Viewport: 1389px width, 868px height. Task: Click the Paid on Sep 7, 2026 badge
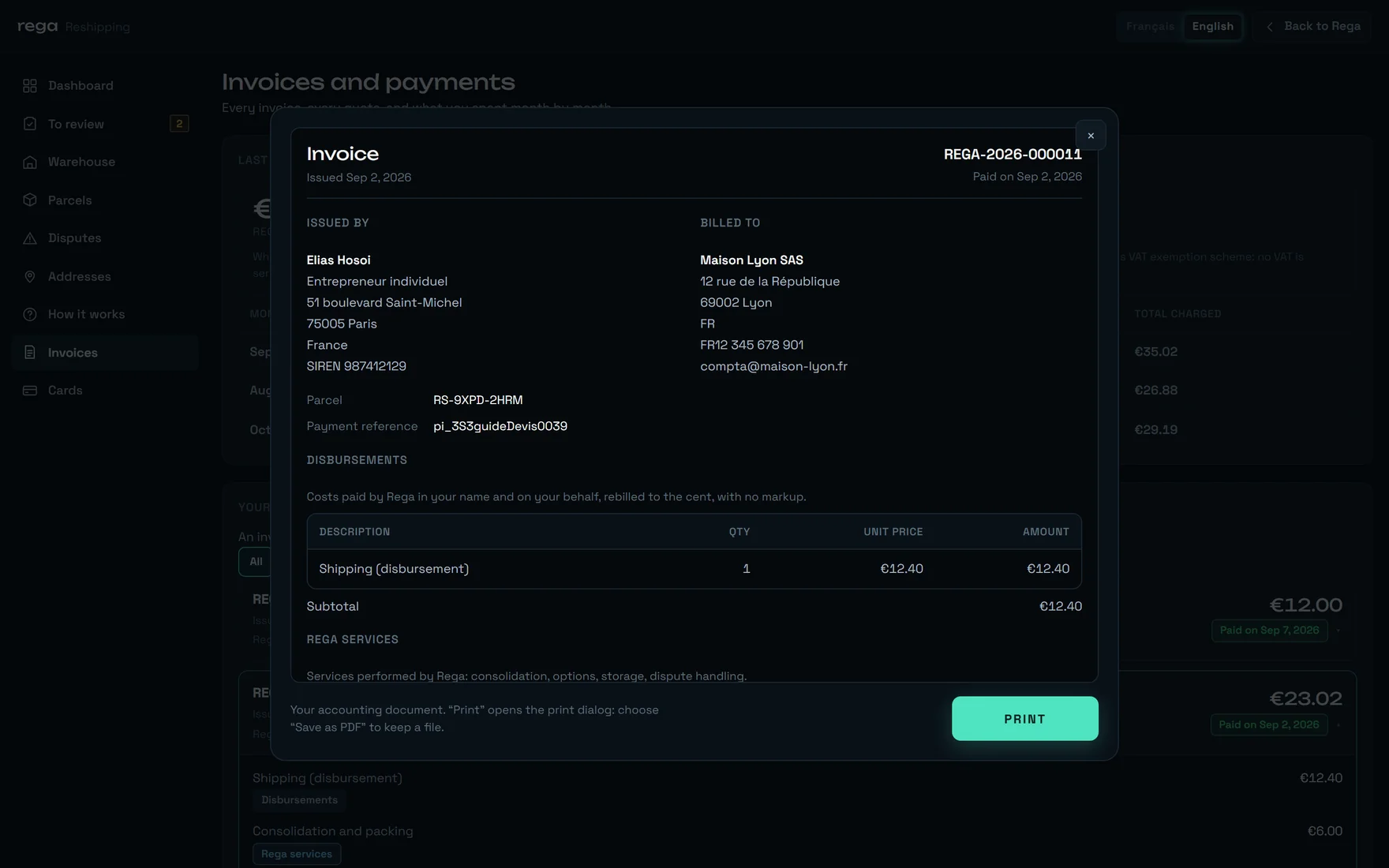[1269, 630]
